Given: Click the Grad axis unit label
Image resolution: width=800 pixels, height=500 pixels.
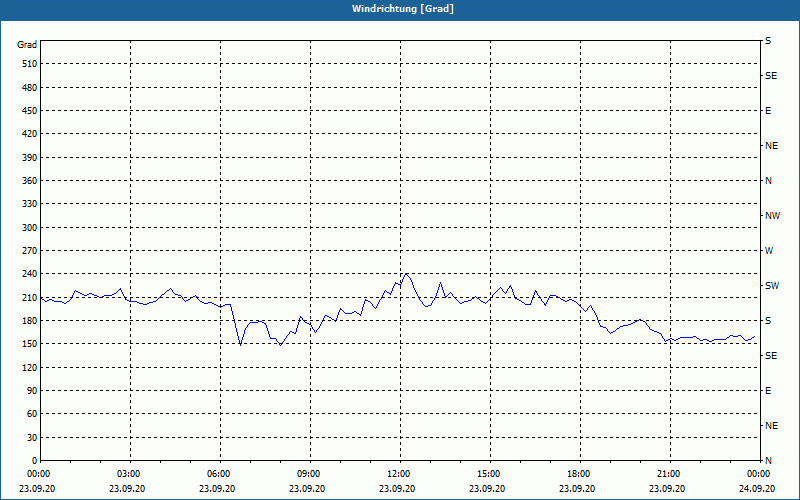Looking at the screenshot, I should tap(27, 45).
